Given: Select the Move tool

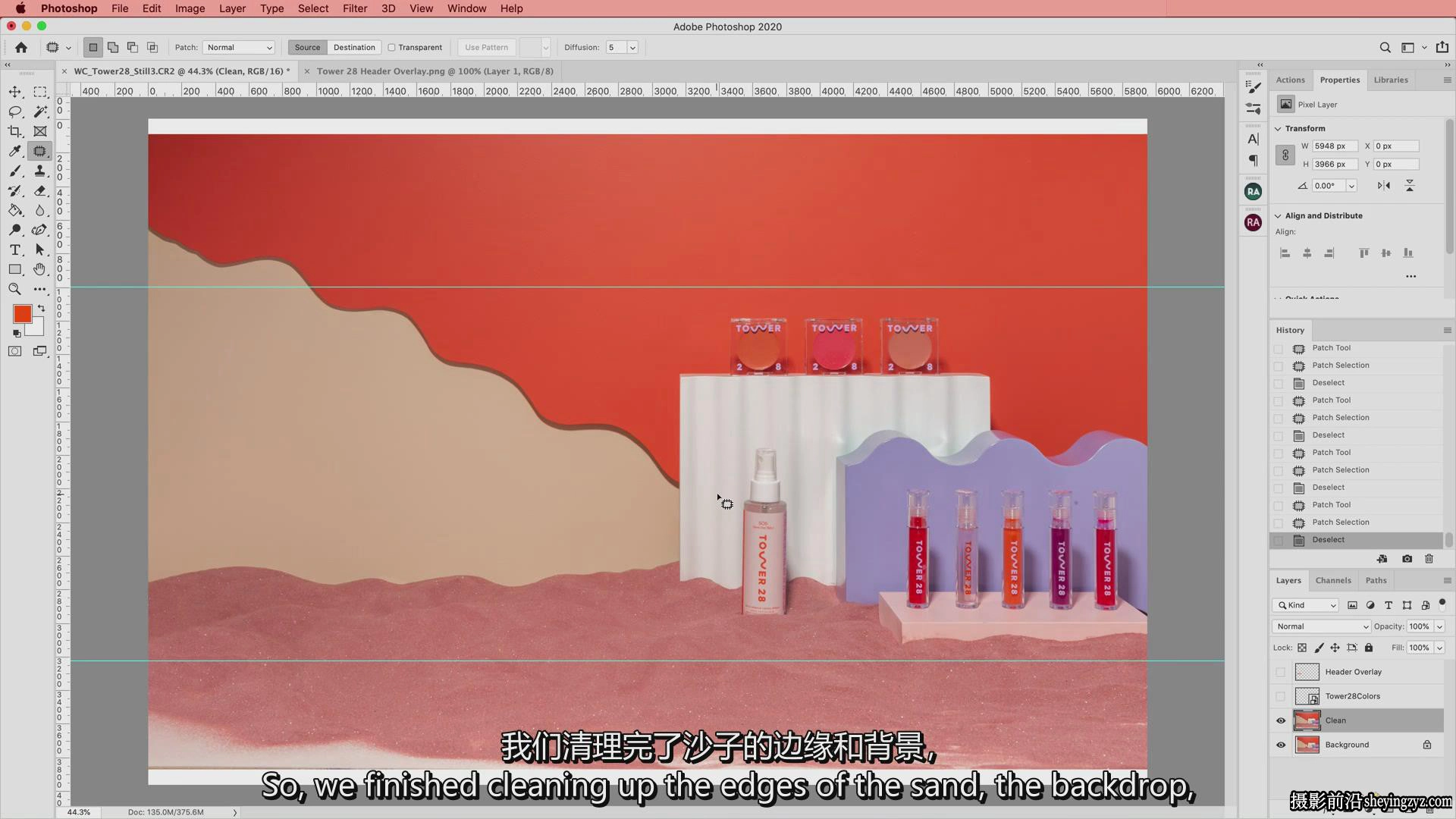Looking at the screenshot, I should click(15, 92).
